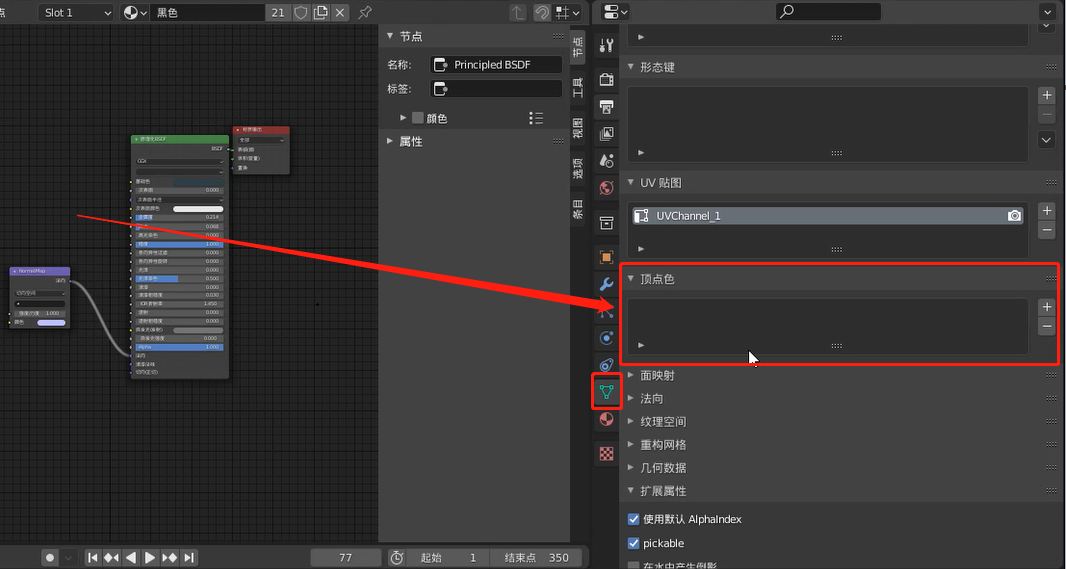The width and height of the screenshot is (1066, 569).
Task: Open the properties editor type dropdown
Action: click(615, 12)
